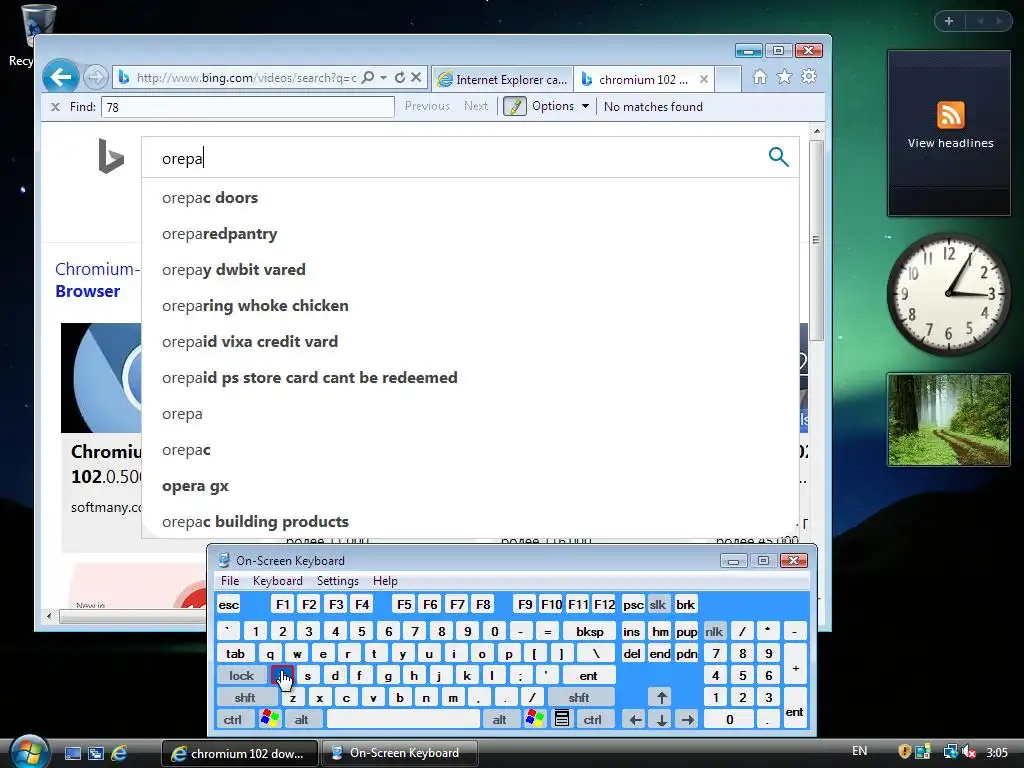The image size is (1024, 768).
Task: Toggle the nlk num lock key
Action: coord(714,632)
